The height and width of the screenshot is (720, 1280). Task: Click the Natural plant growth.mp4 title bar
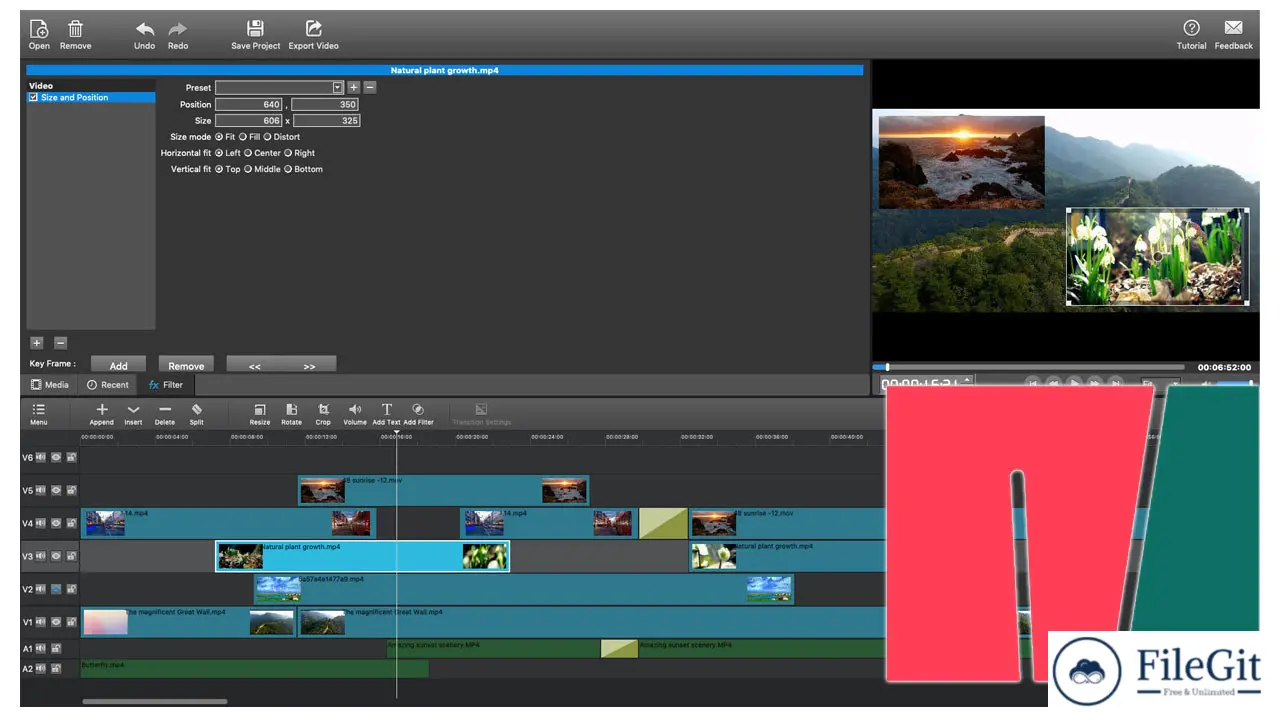pyautogui.click(x=444, y=71)
